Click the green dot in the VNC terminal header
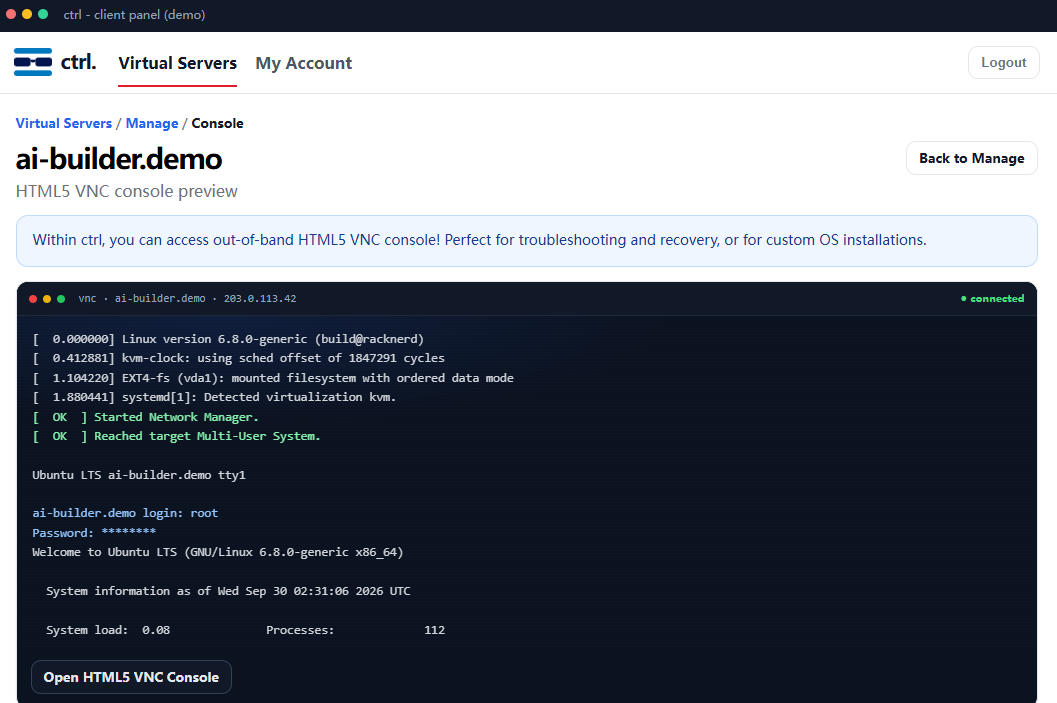Image resolution: width=1057 pixels, height=703 pixels. coord(61,299)
